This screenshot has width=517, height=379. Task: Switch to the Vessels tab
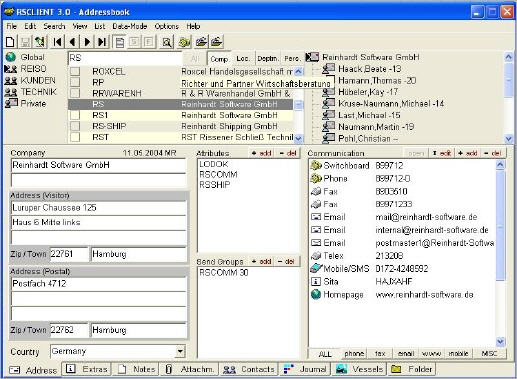(359, 369)
